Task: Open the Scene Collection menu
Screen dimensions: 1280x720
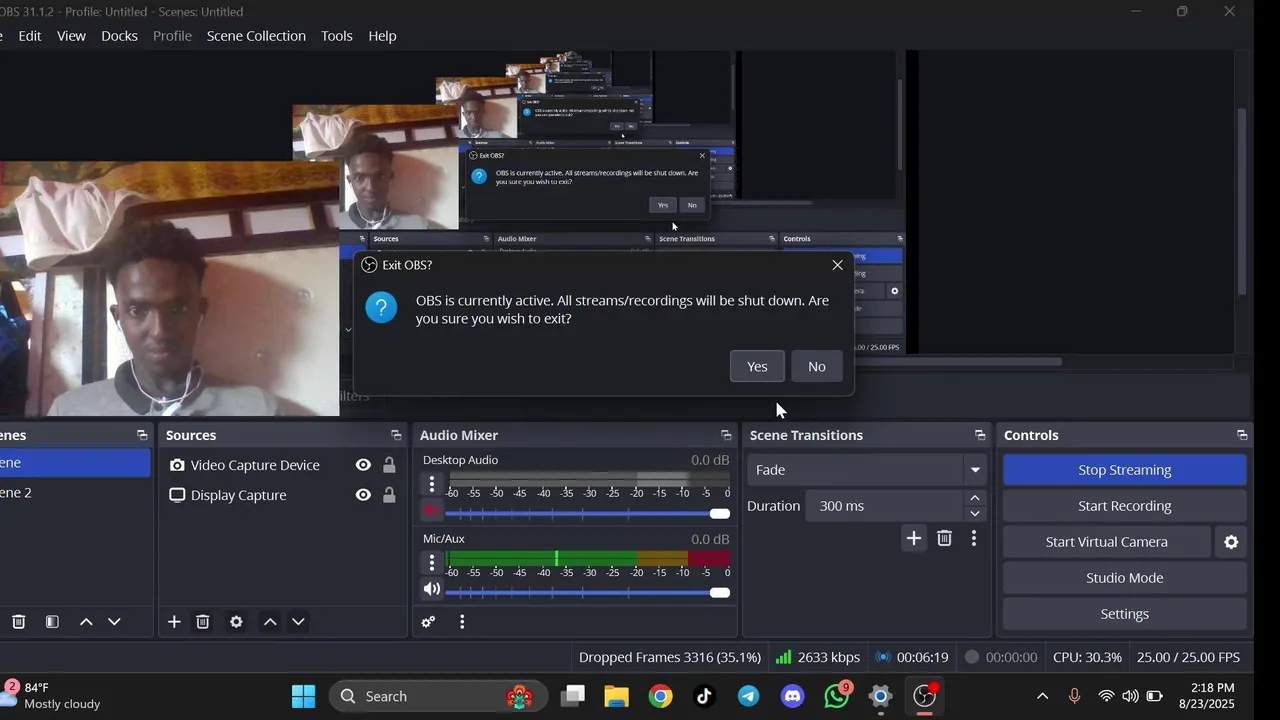Action: point(256,35)
